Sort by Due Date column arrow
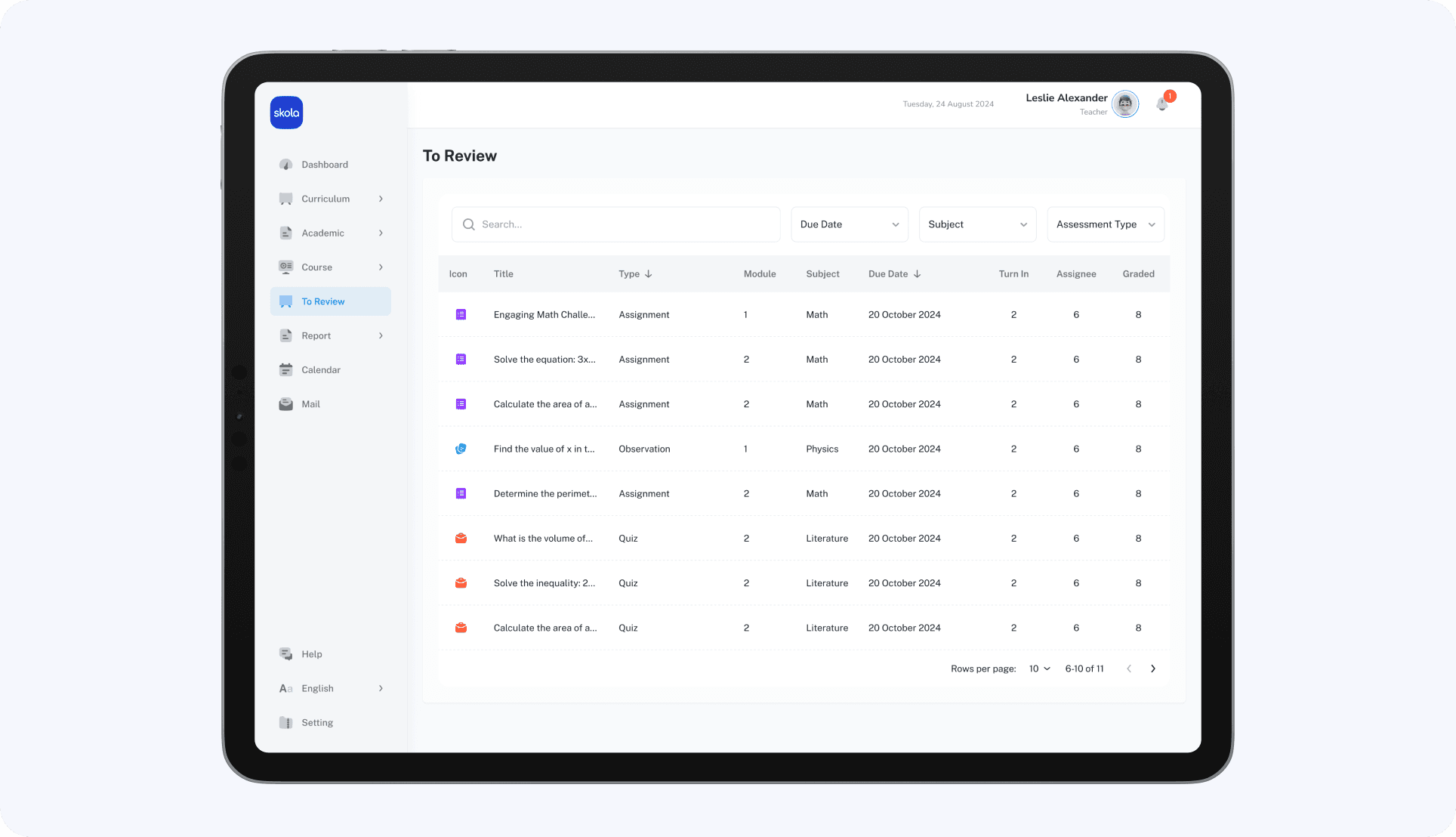 [x=918, y=274]
